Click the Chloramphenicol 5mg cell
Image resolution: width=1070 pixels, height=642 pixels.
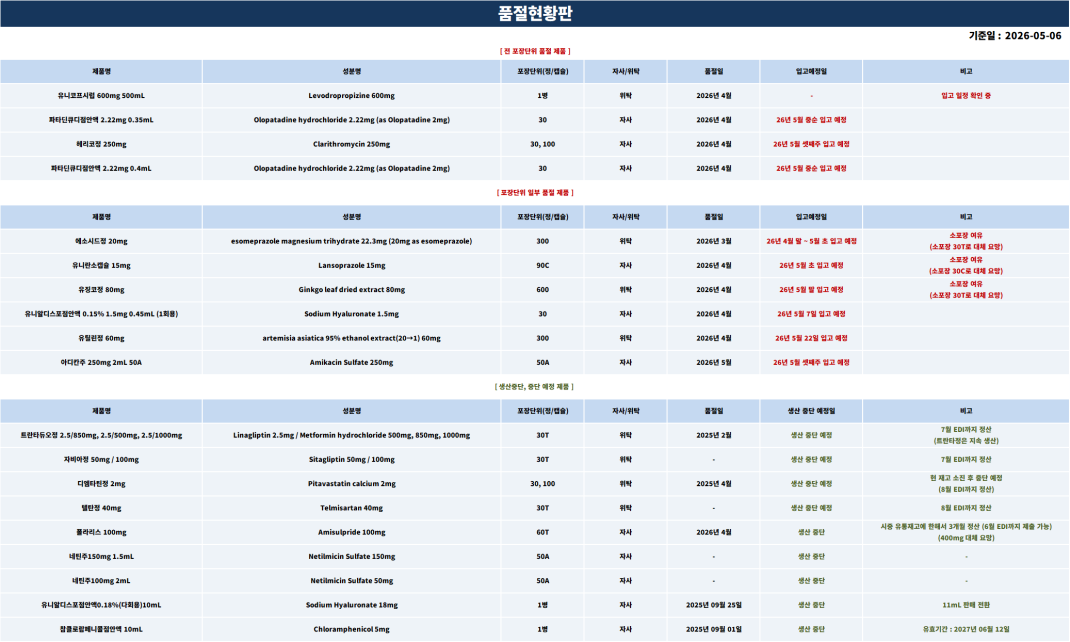click(x=351, y=630)
